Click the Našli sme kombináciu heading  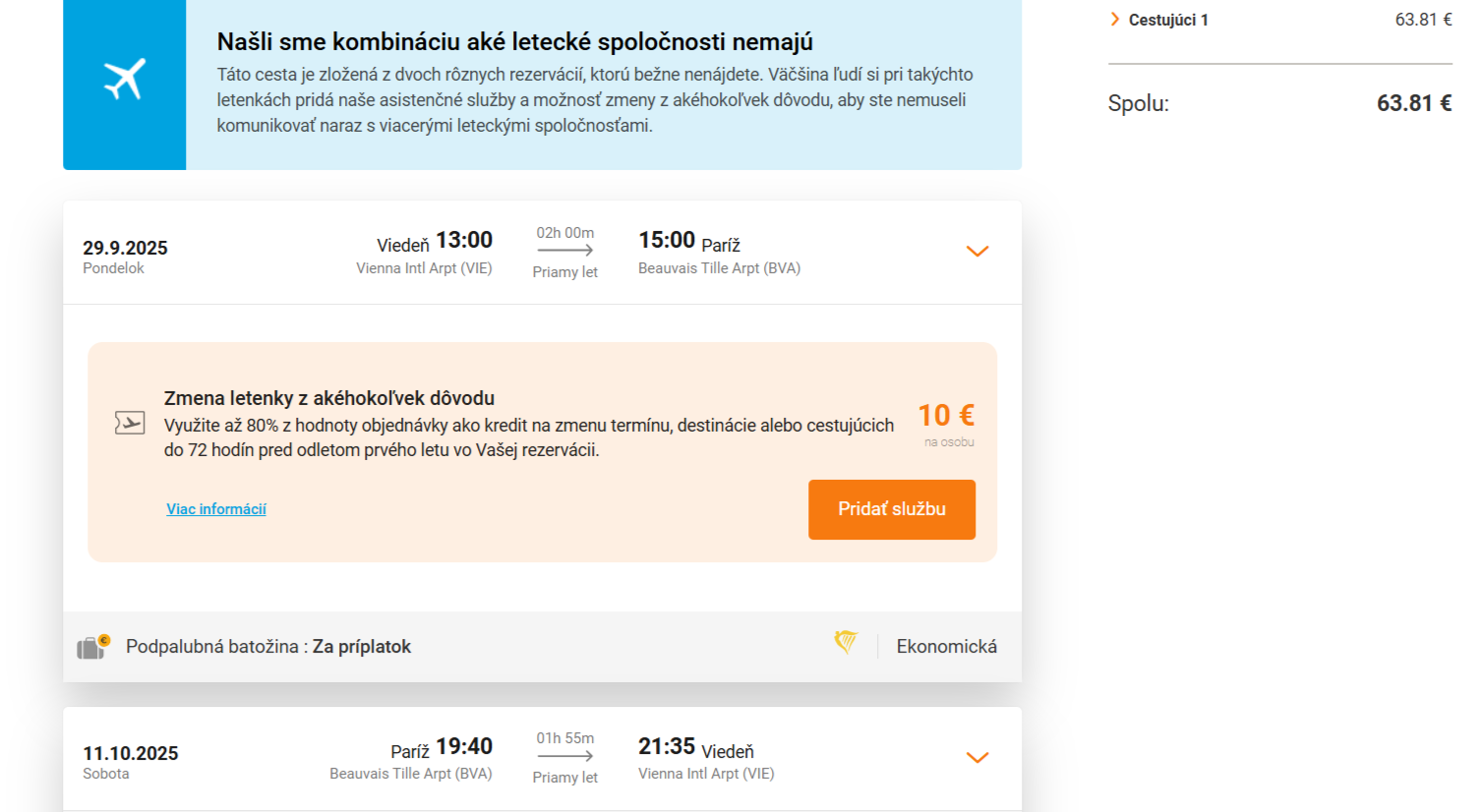click(x=514, y=42)
